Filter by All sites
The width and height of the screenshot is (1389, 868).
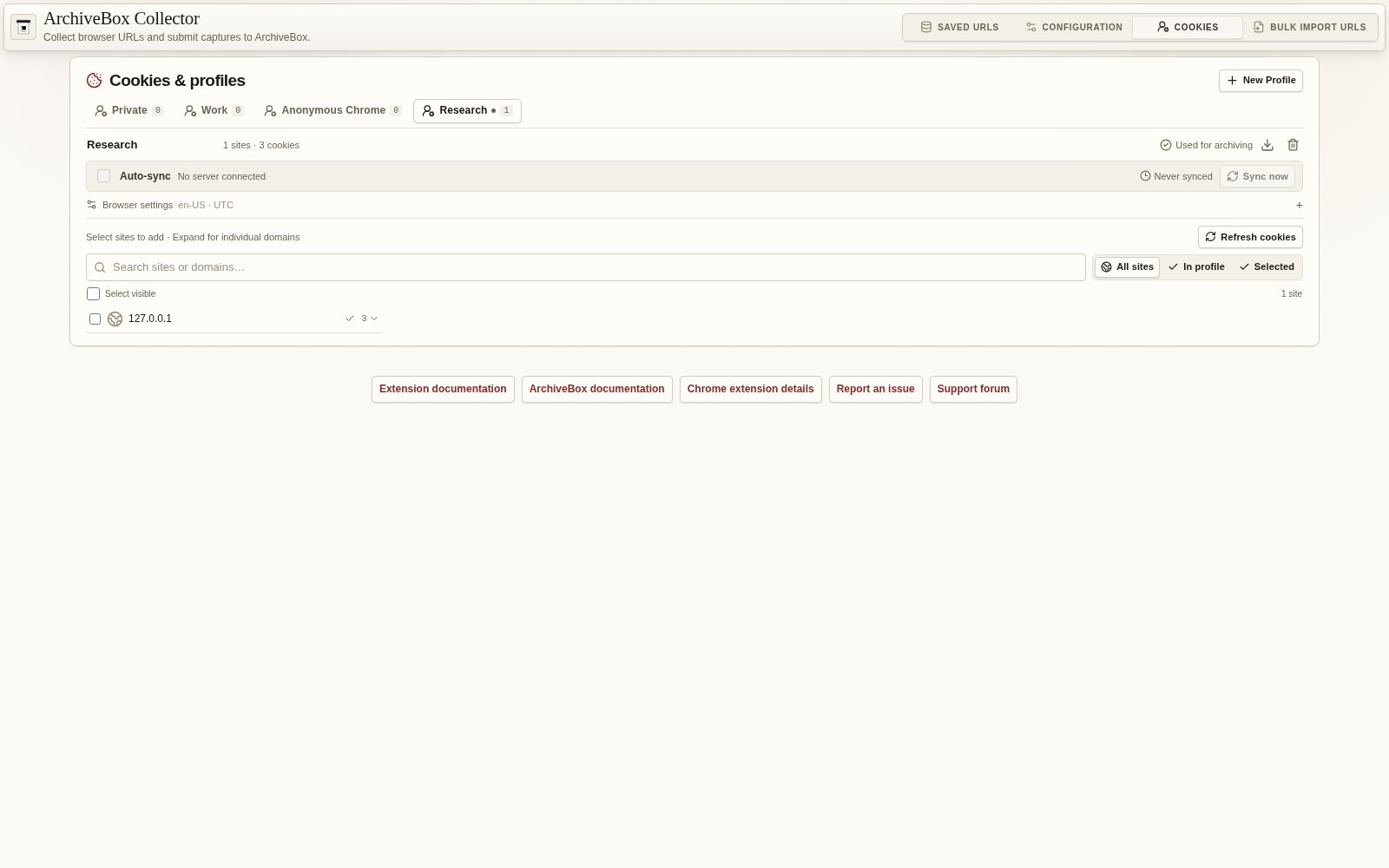coord(1127,267)
